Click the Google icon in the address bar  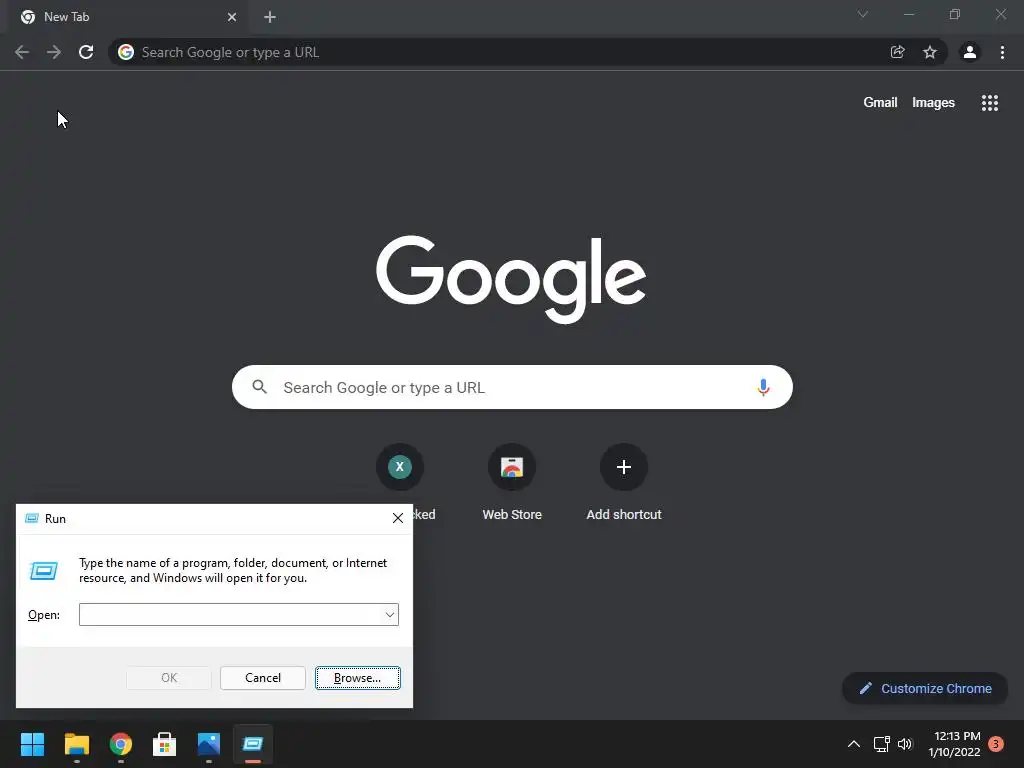tap(126, 52)
